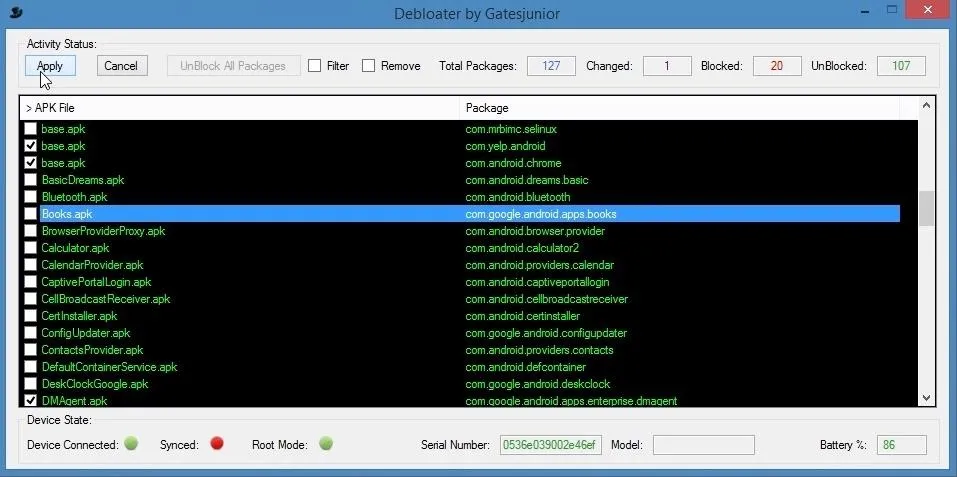957x477 pixels.
Task: Click the Debloater app icon in title bar
Action: coord(16,12)
